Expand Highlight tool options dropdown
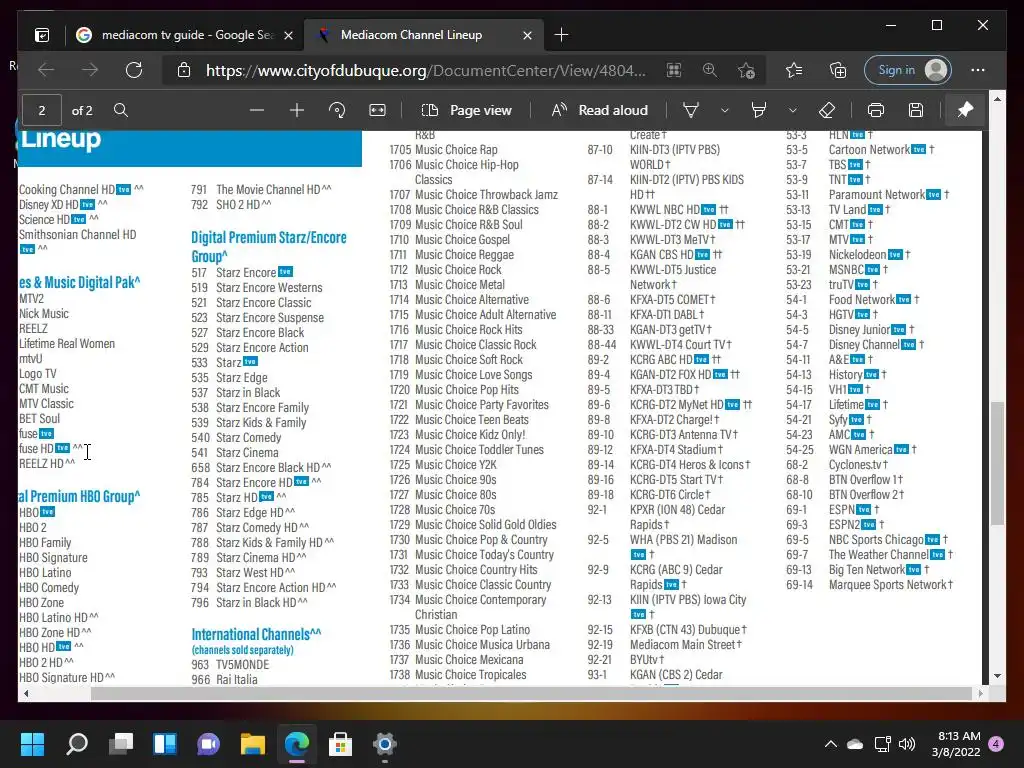Screen dimensions: 1024x768 [792, 110]
